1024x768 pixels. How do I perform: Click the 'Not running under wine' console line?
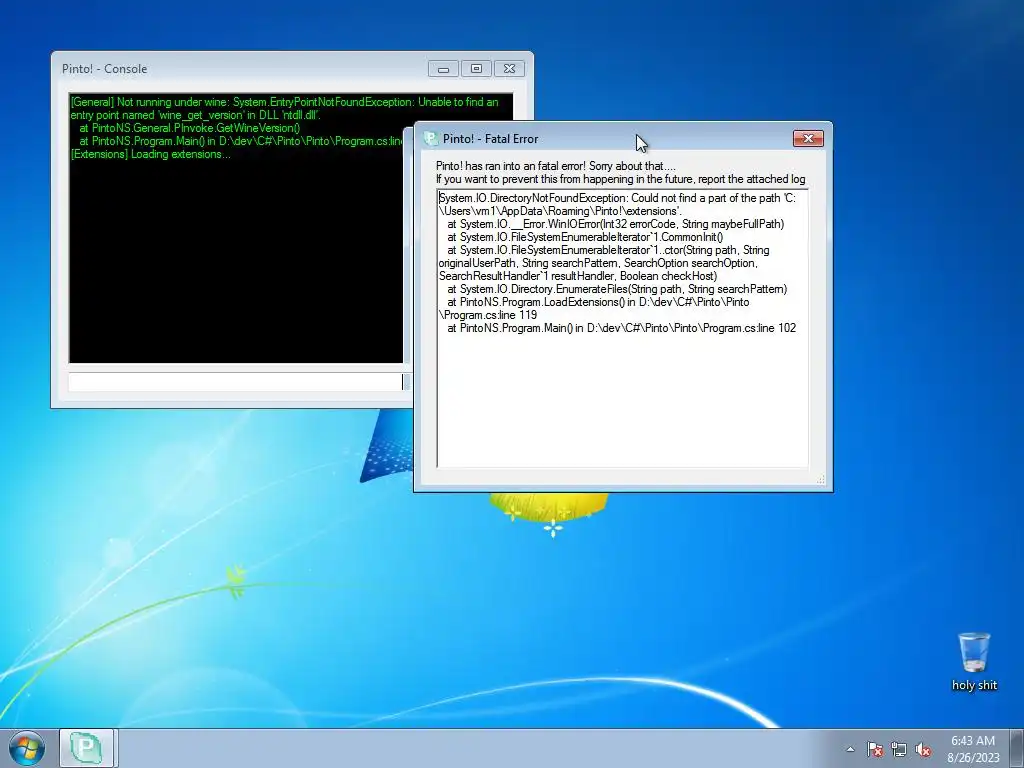pos(284,108)
